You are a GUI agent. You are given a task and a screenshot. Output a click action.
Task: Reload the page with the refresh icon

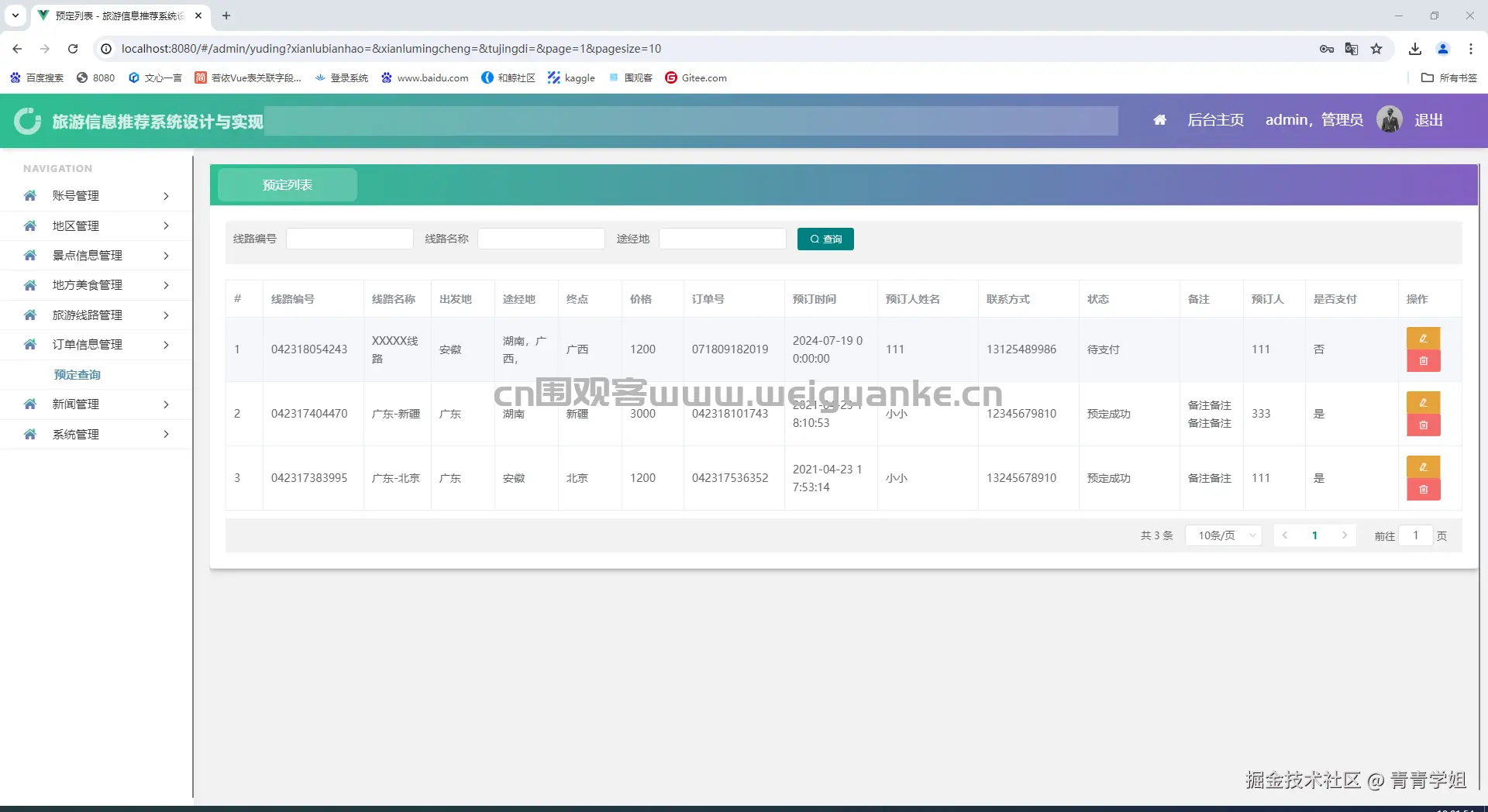[73, 49]
